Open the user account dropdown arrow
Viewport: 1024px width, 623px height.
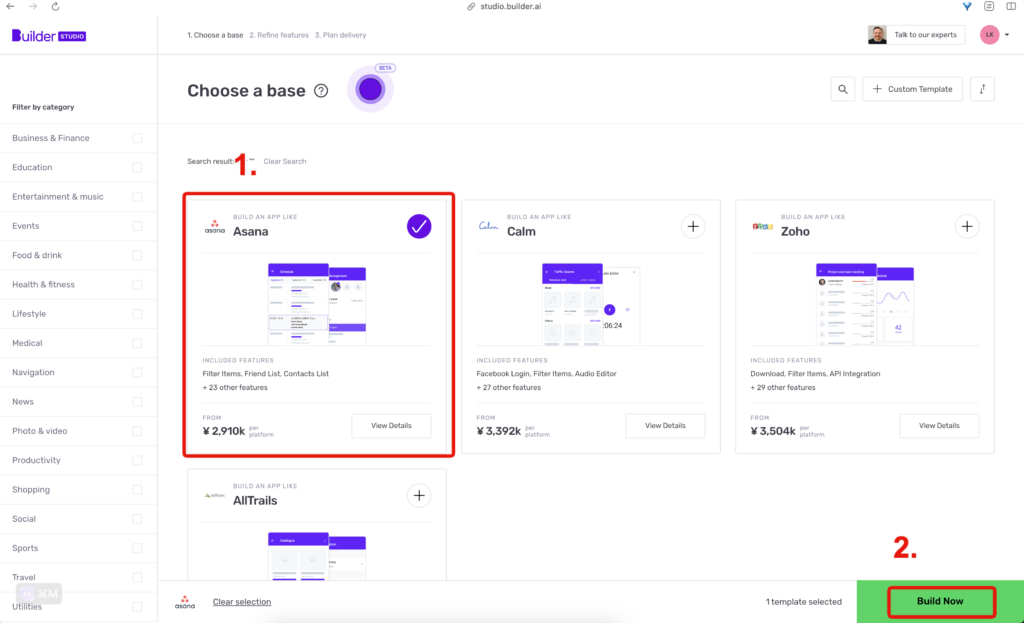pos(1007,35)
